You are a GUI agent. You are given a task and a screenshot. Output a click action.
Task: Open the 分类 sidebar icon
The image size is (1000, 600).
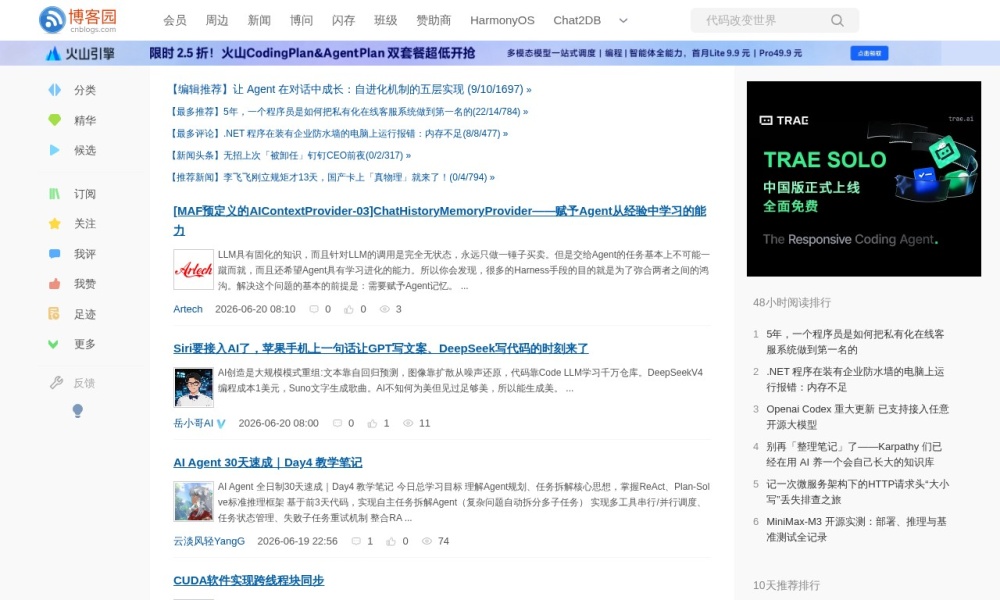[x=55, y=90]
